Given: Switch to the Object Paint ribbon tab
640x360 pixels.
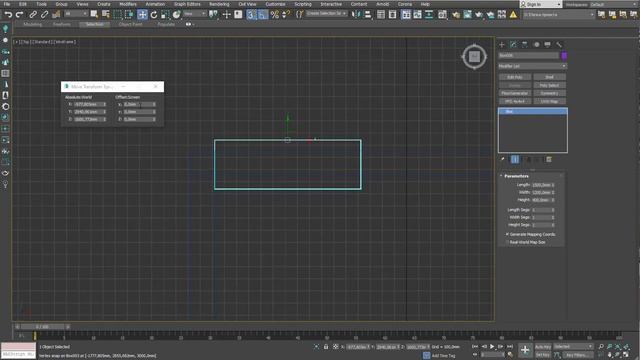Looking at the screenshot, I should click(130, 24).
